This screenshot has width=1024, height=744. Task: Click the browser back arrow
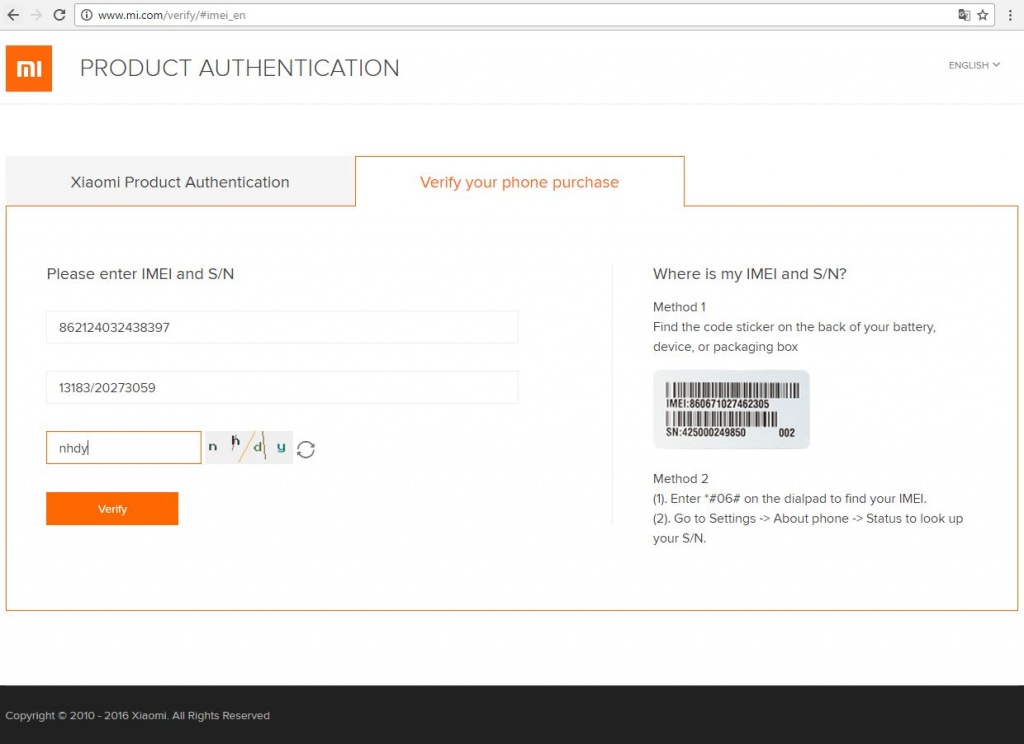pos(13,14)
